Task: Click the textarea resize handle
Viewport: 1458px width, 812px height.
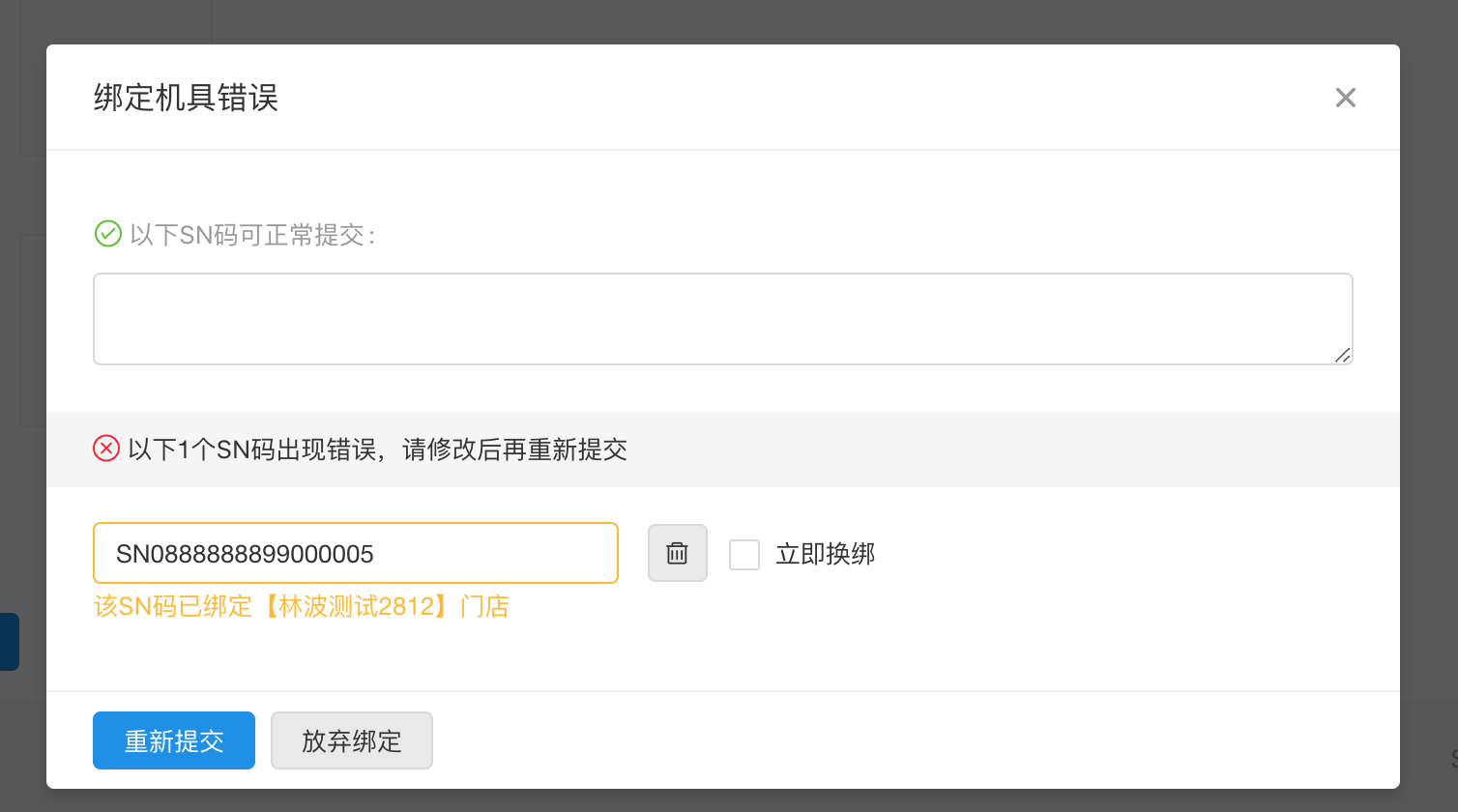Action: click(x=1342, y=355)
